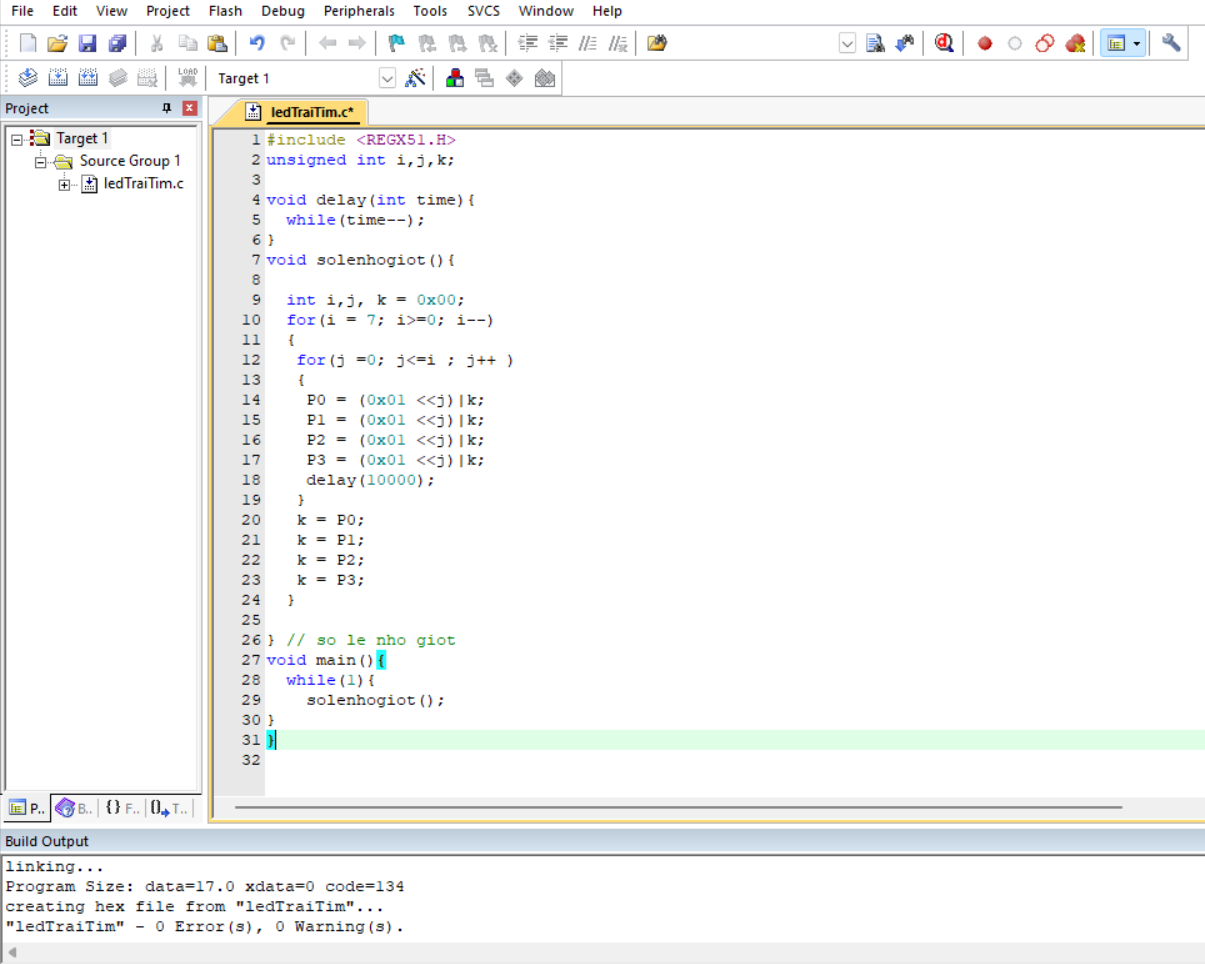The width and height of the screenshot is (1205, 964).
Task: Open Configuration wrench icon
Action: [1171, 43]
